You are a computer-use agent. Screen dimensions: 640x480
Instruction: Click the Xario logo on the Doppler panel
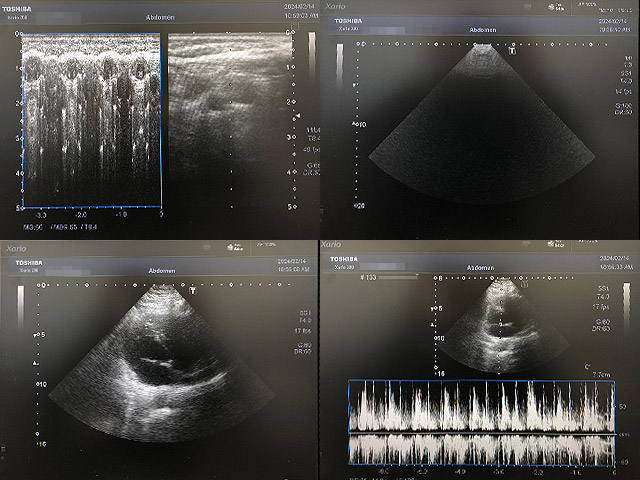(x=331, y=244)
